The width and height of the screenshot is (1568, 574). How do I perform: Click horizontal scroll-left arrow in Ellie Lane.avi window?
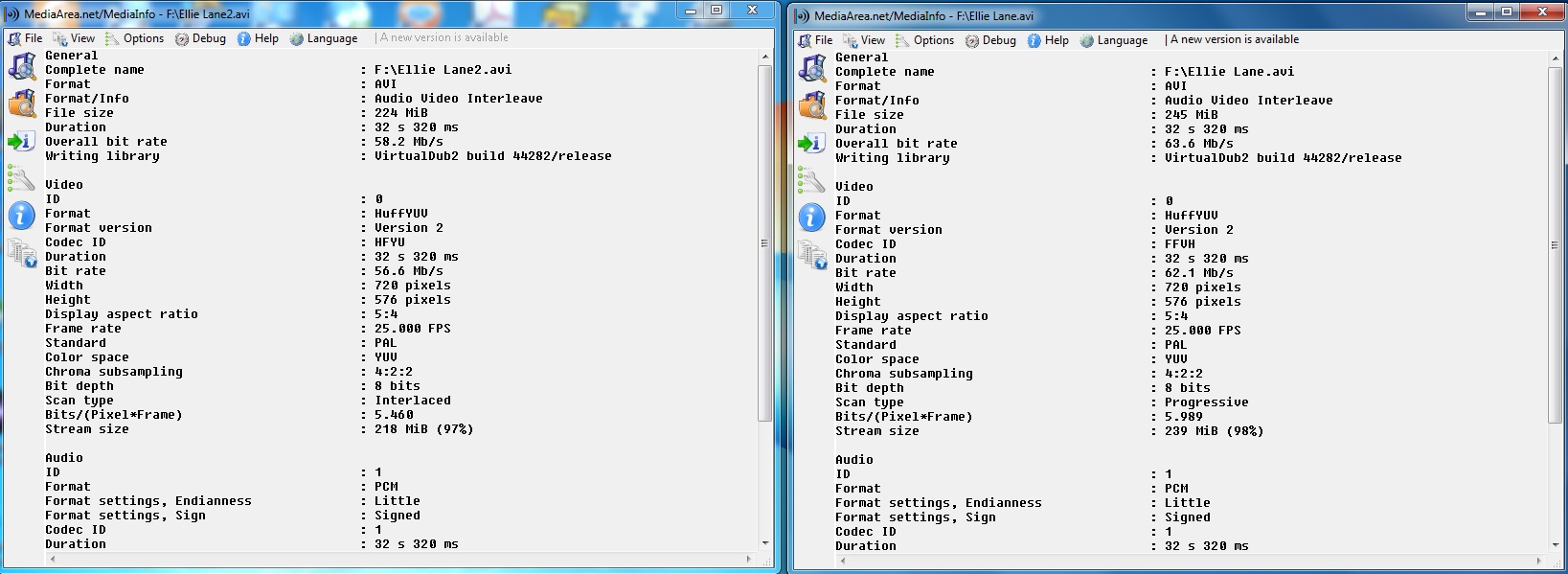pos(842,560)
